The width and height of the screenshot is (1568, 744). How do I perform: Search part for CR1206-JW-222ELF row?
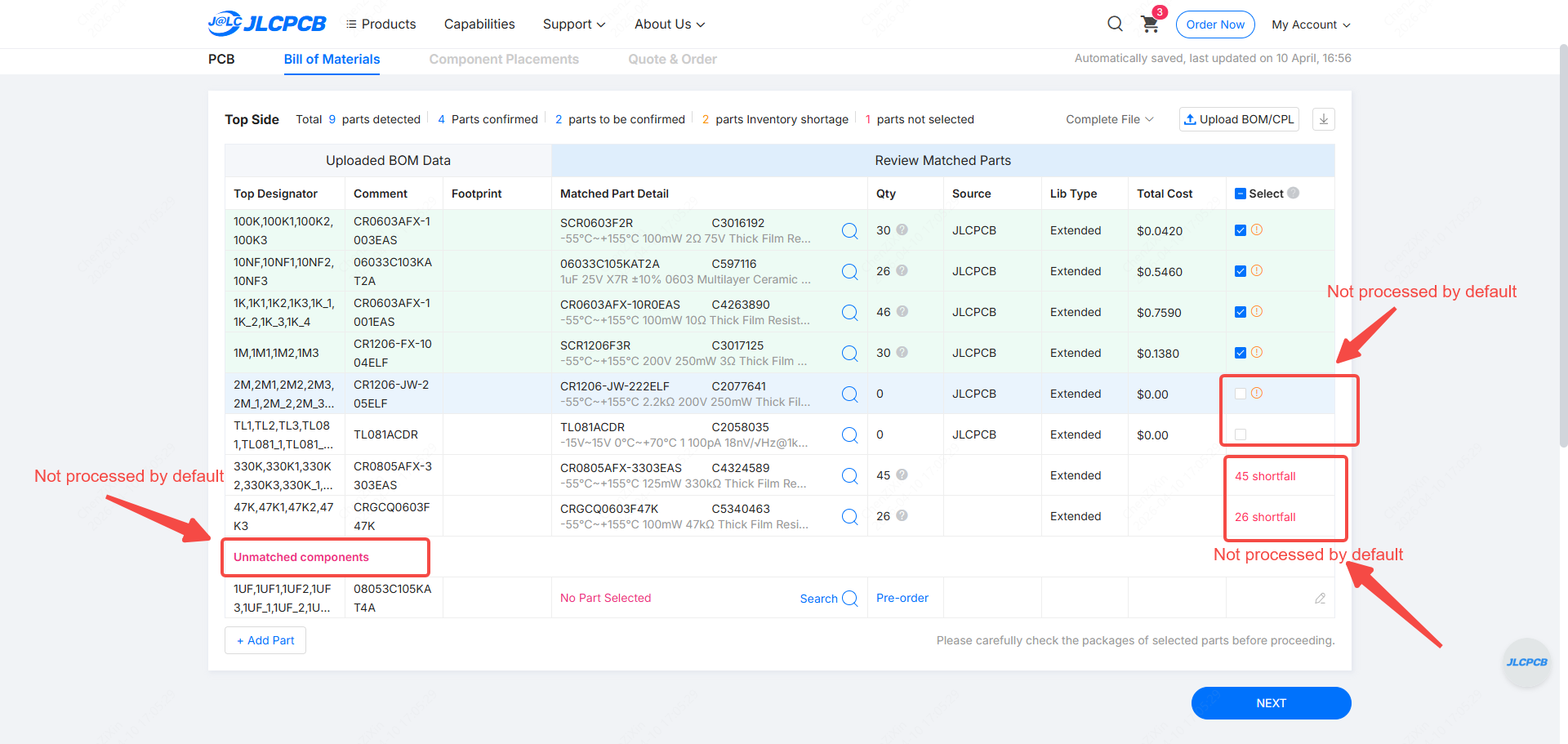(x=849, y=394)
